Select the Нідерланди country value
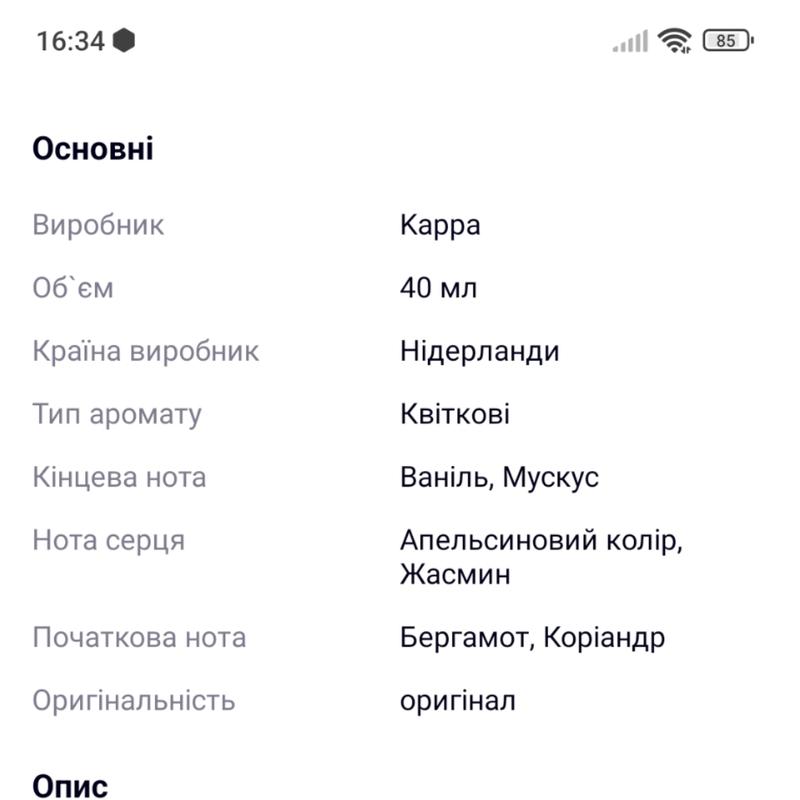Viewport: 800px width, 800px height. 479,351
